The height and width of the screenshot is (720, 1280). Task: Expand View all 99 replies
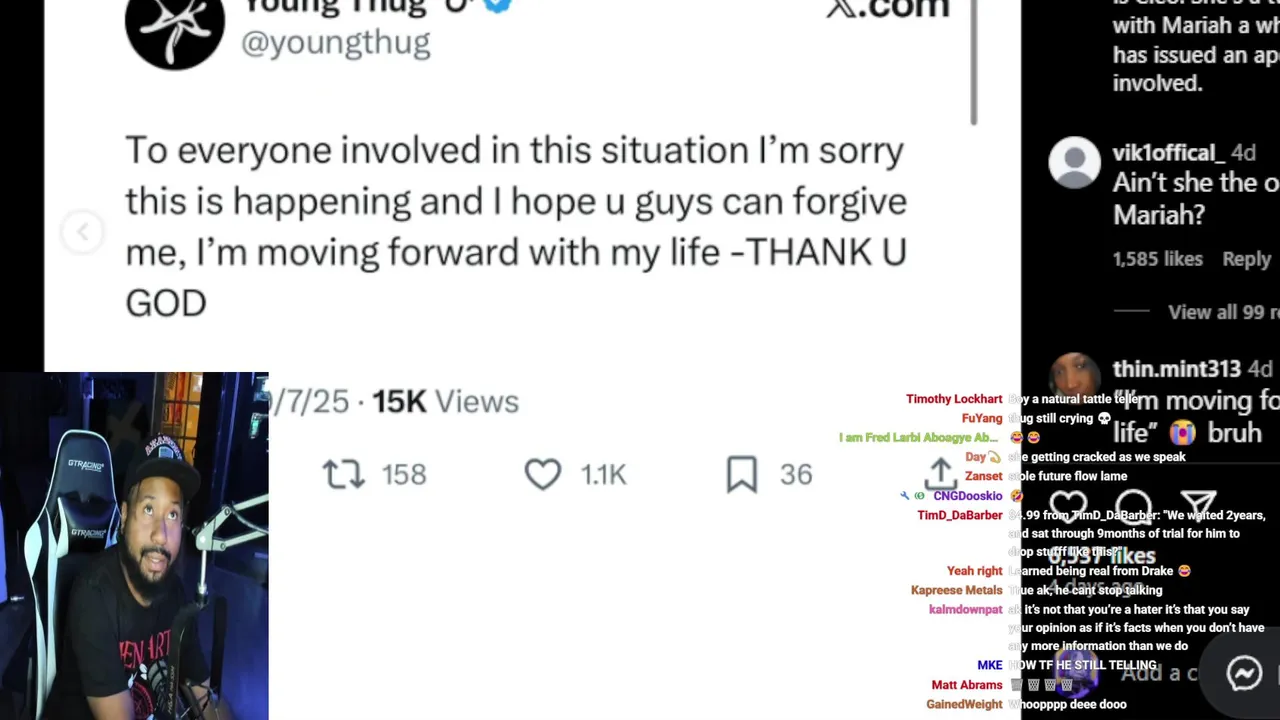1224,312
